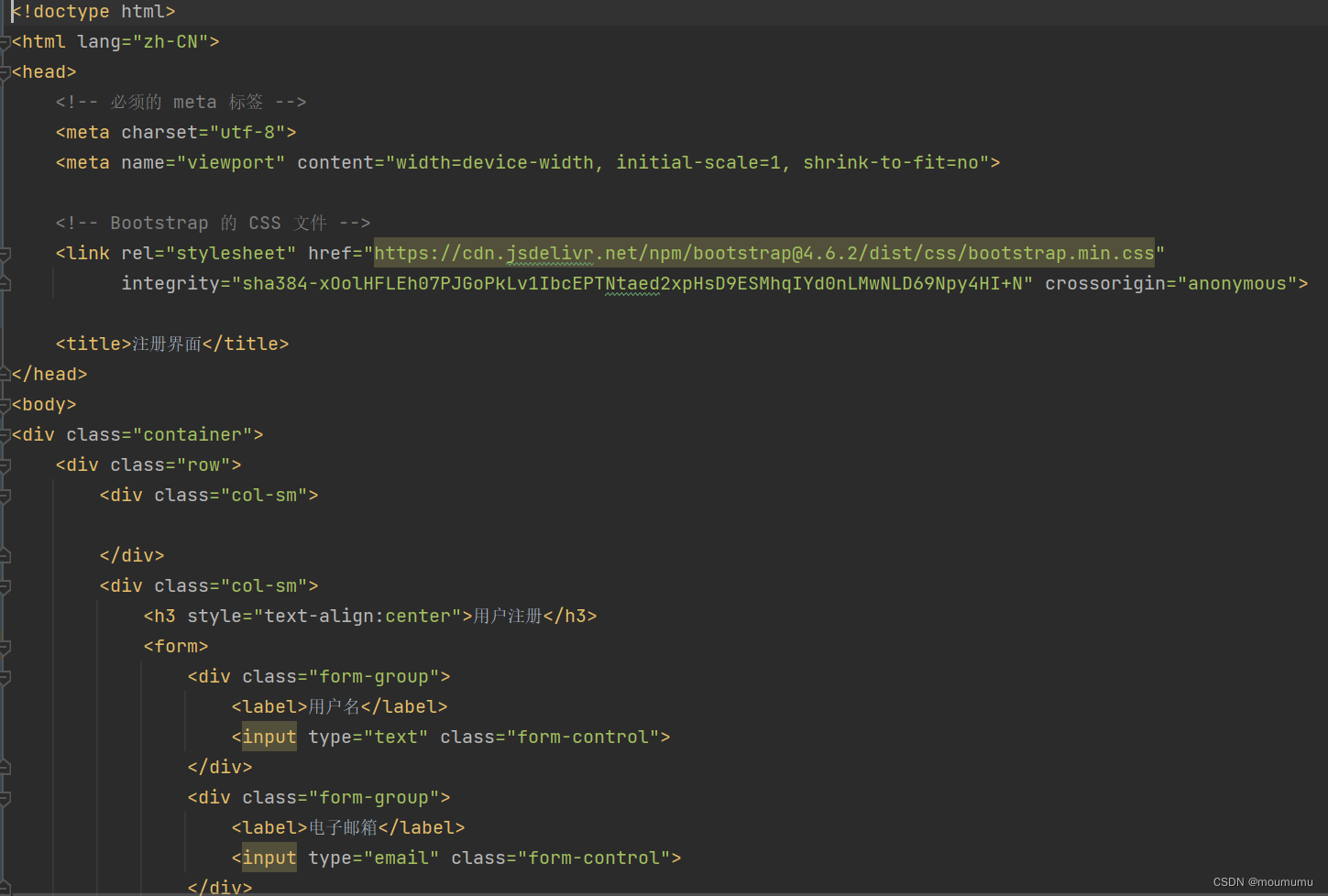Collapse the html lang="zh-CN" fold marker
This screenshot has width=1328, height=896.
click(x=5, y=42)
